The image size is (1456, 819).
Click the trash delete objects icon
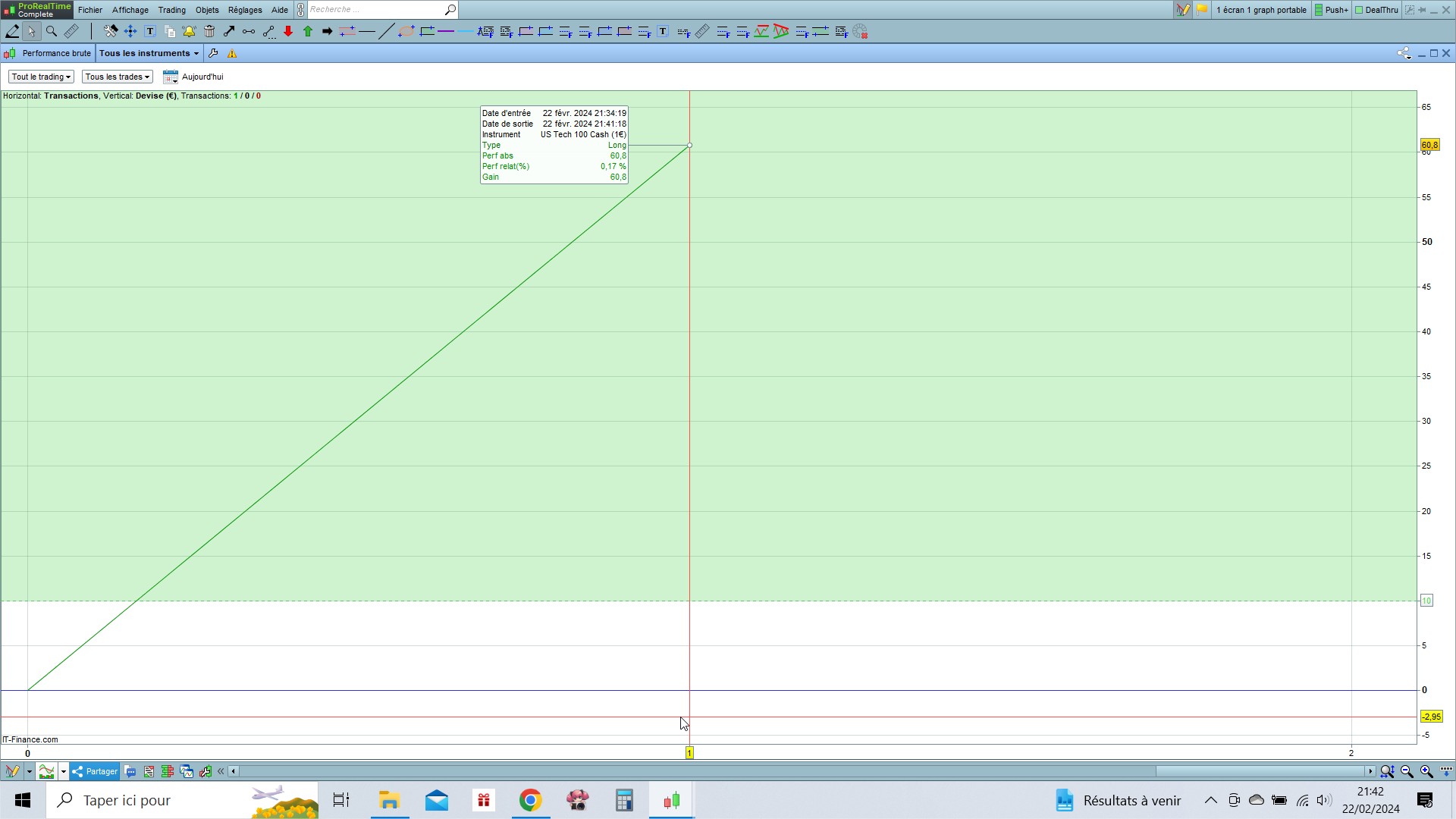coord(209,32)
